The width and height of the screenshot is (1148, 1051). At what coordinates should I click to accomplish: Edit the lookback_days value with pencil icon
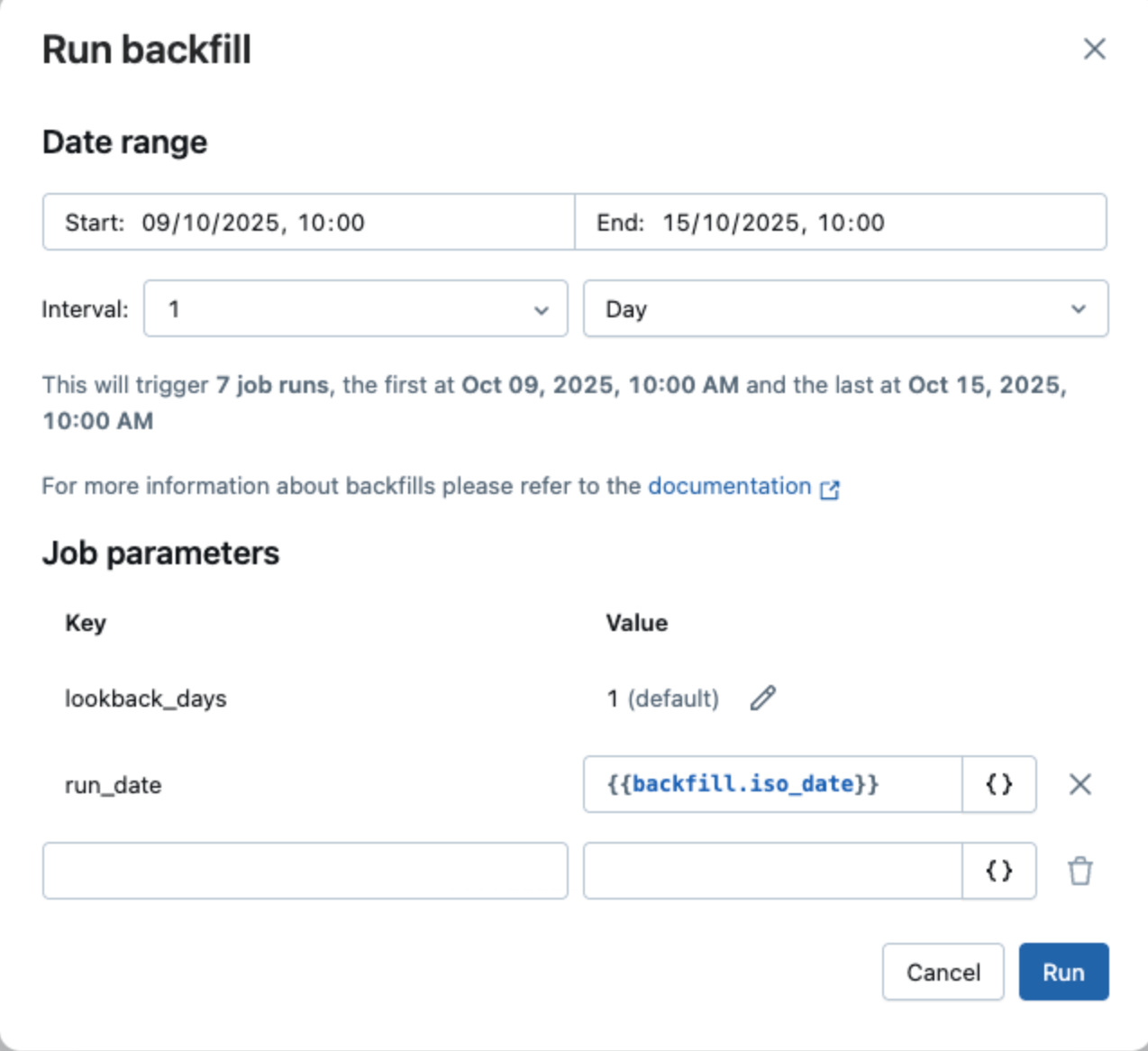click(762, 698)
